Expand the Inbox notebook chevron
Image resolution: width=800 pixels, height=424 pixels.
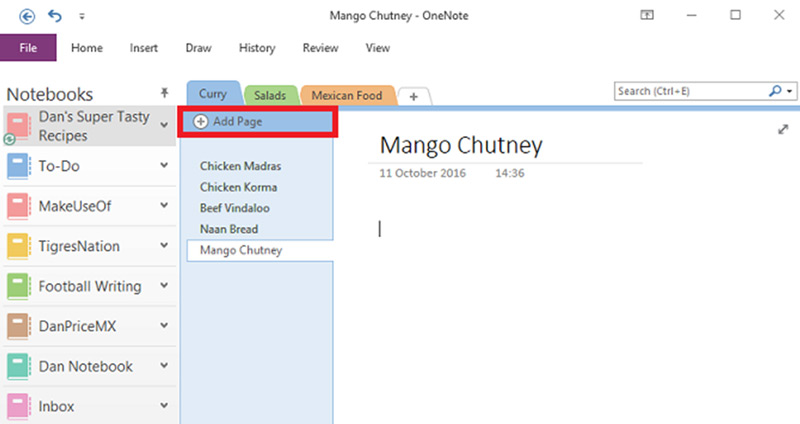(164, 406)
